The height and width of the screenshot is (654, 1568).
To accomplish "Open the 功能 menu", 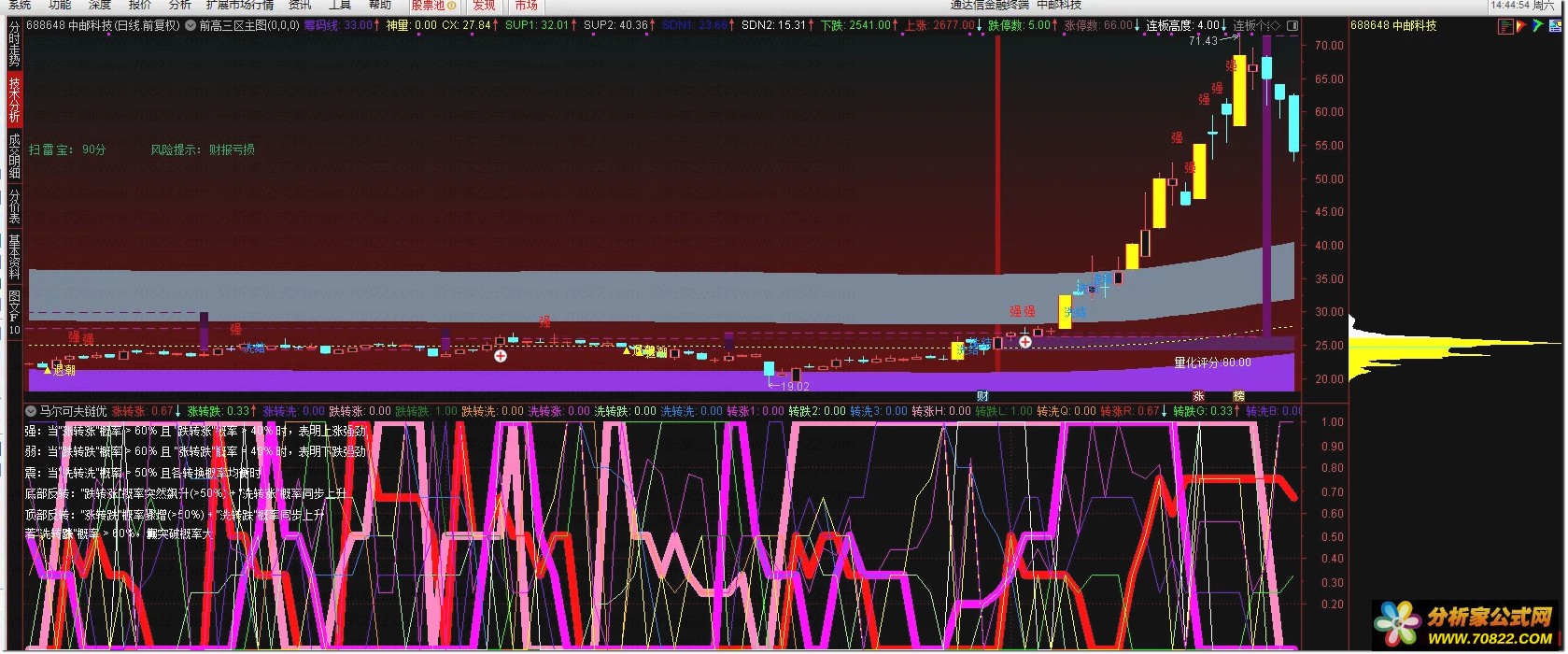I will (x=60, y=5).
